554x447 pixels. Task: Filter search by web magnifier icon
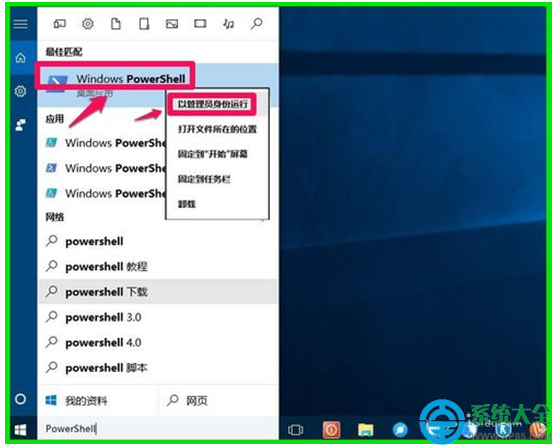(257, 24)
